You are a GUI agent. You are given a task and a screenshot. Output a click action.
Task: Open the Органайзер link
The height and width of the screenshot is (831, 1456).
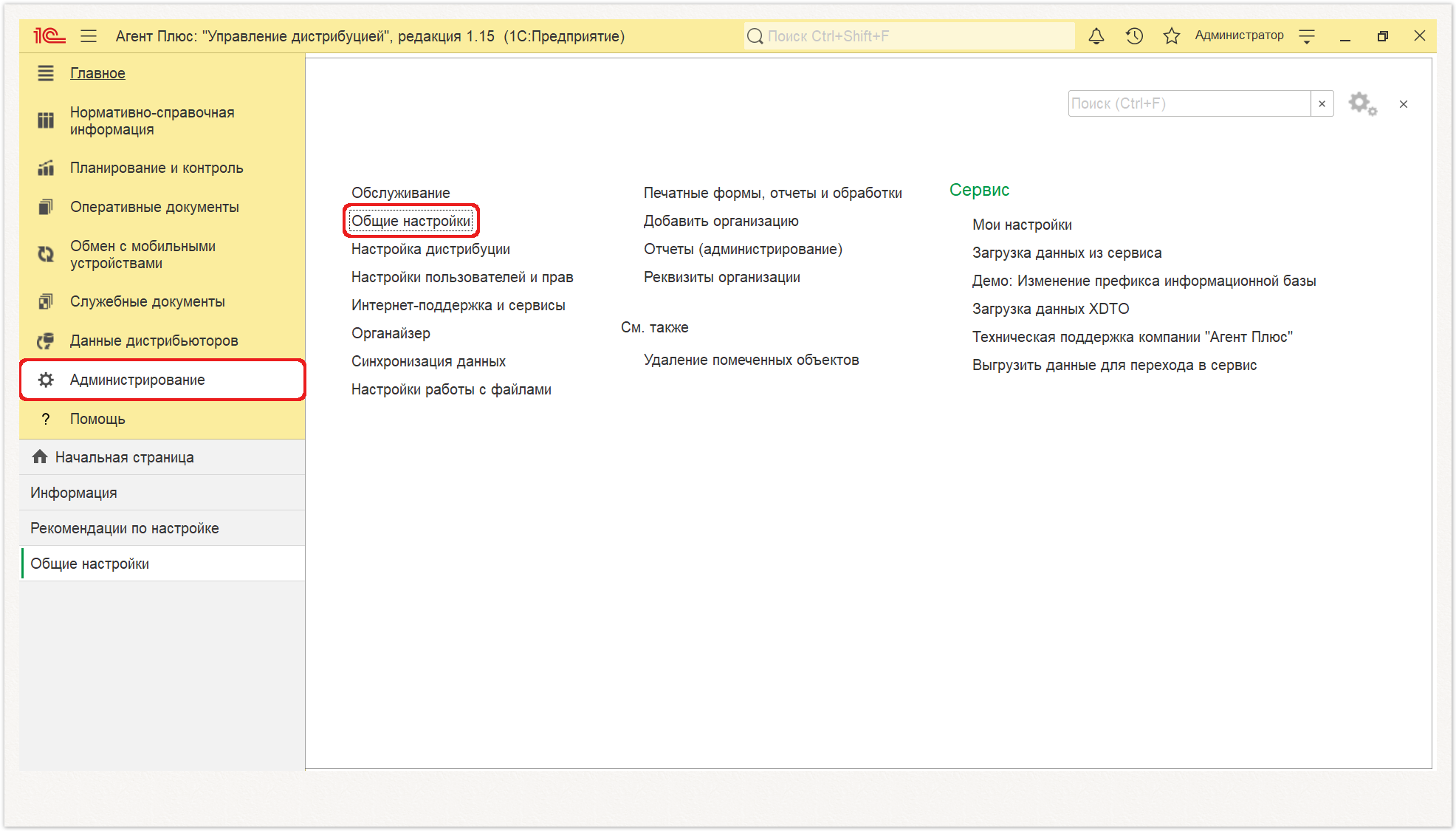(x=391, y=333)
